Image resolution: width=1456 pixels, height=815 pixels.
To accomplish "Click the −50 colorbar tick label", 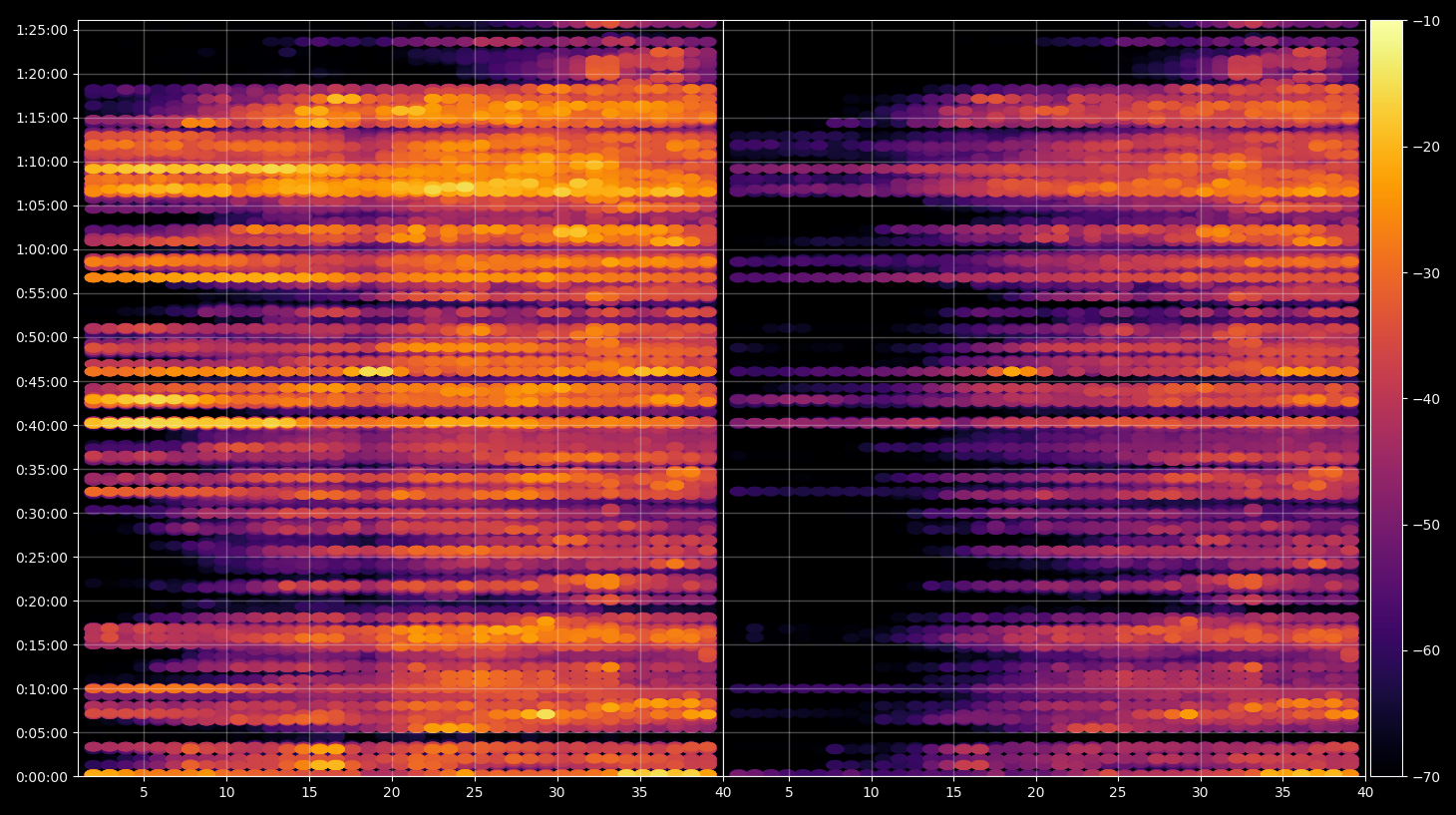I will [1426, 525].
